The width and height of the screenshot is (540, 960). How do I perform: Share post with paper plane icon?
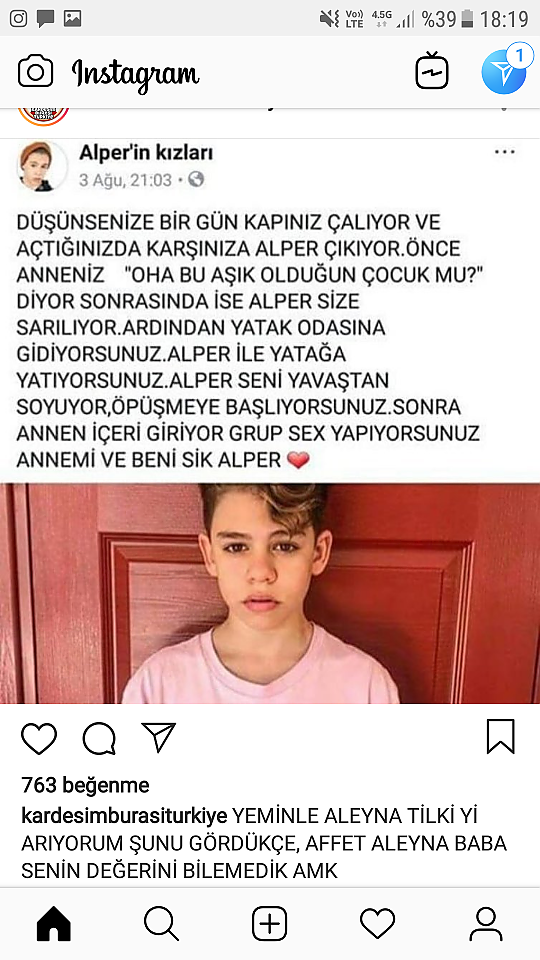tap(159, 737)
